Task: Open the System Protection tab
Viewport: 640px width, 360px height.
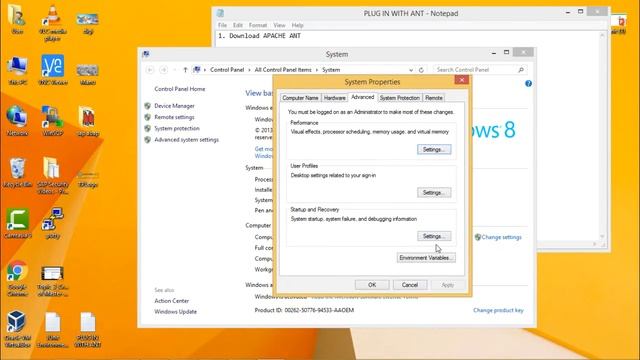Action: [x=399, y=98]
